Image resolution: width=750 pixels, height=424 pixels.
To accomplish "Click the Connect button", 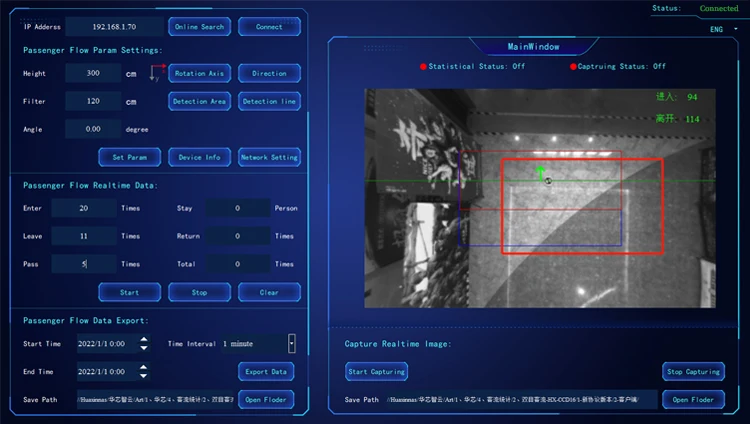I will (269, 27).
